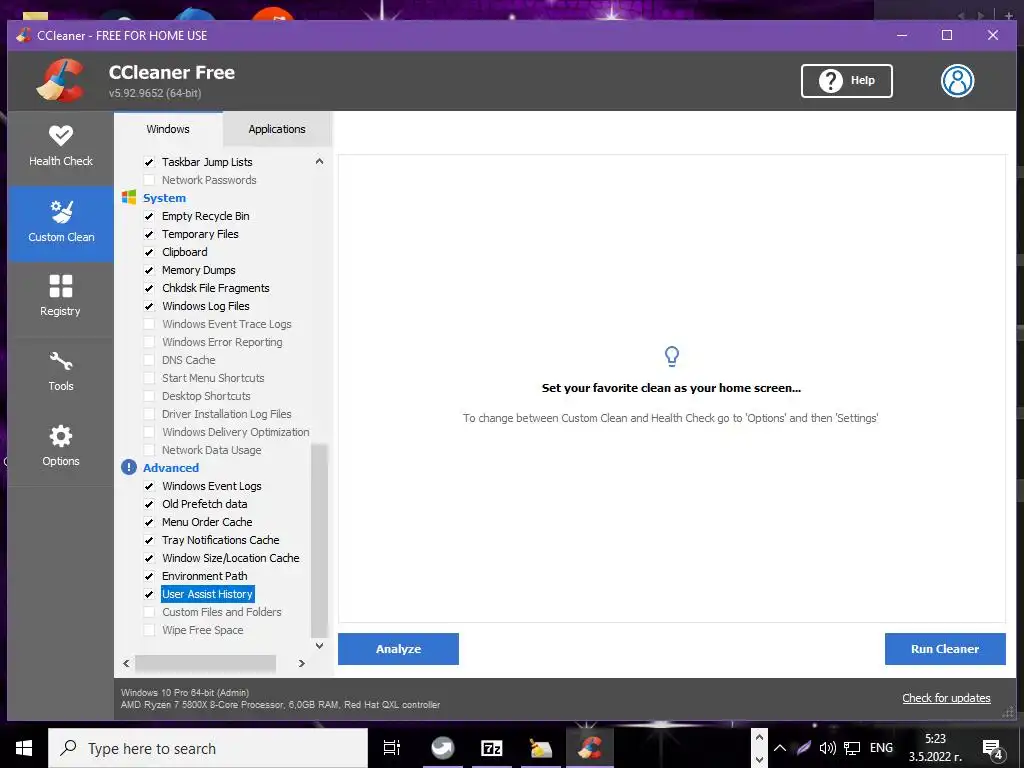Select the System category heading
This screenshot has width=1024, height=768.
tap(165, 198)
